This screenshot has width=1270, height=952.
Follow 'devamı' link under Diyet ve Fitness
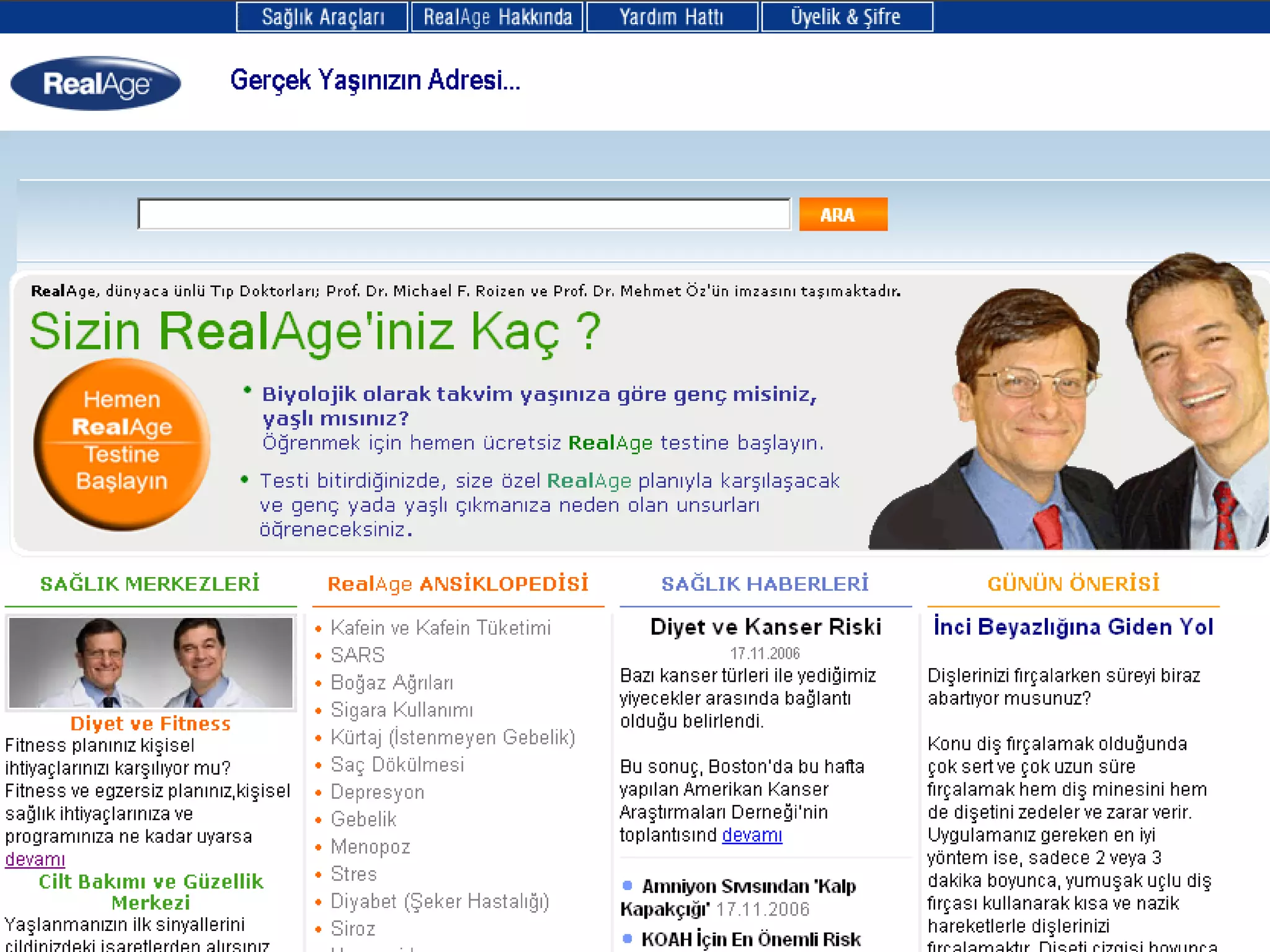tap(35, 860)
